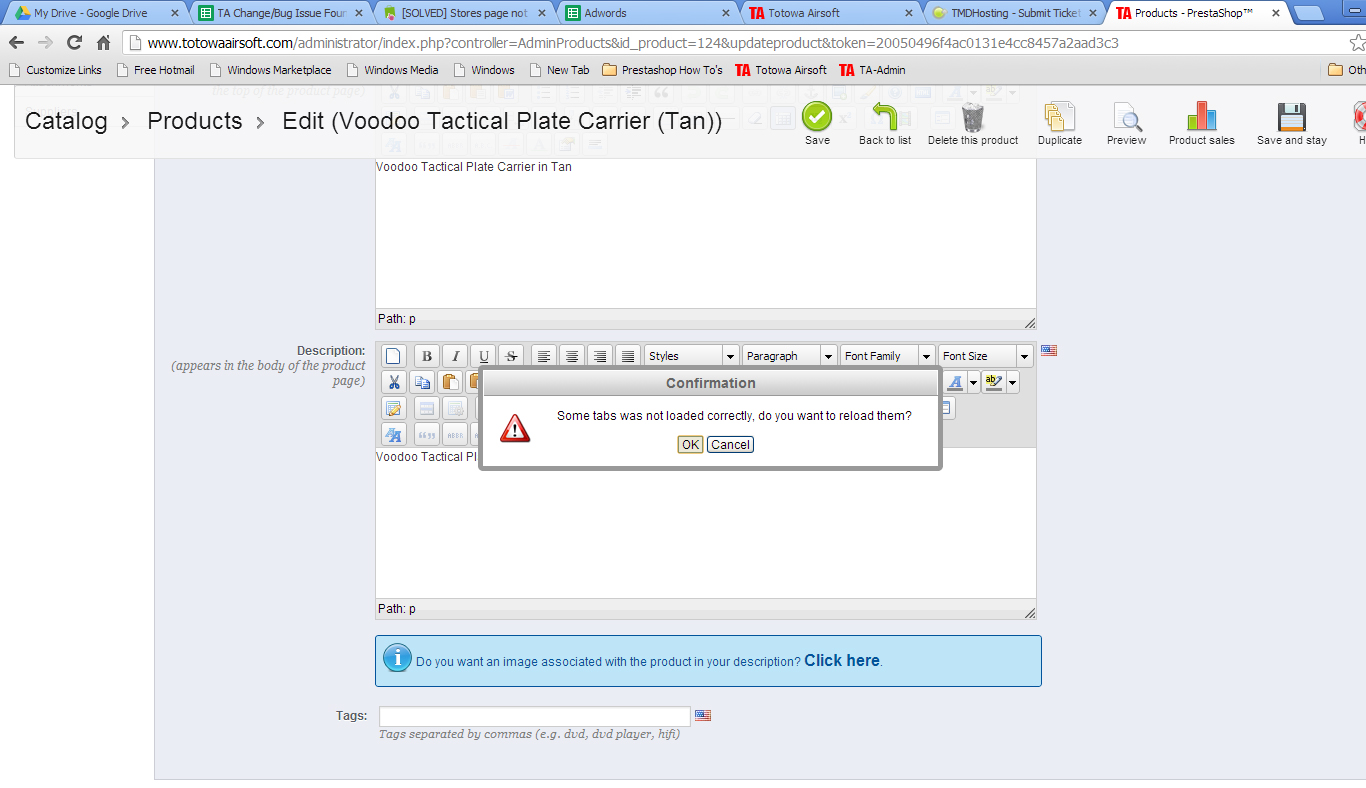Apply the current highlight color button
This screenshot has width=1366, height=788.
(x=994, y=382)
